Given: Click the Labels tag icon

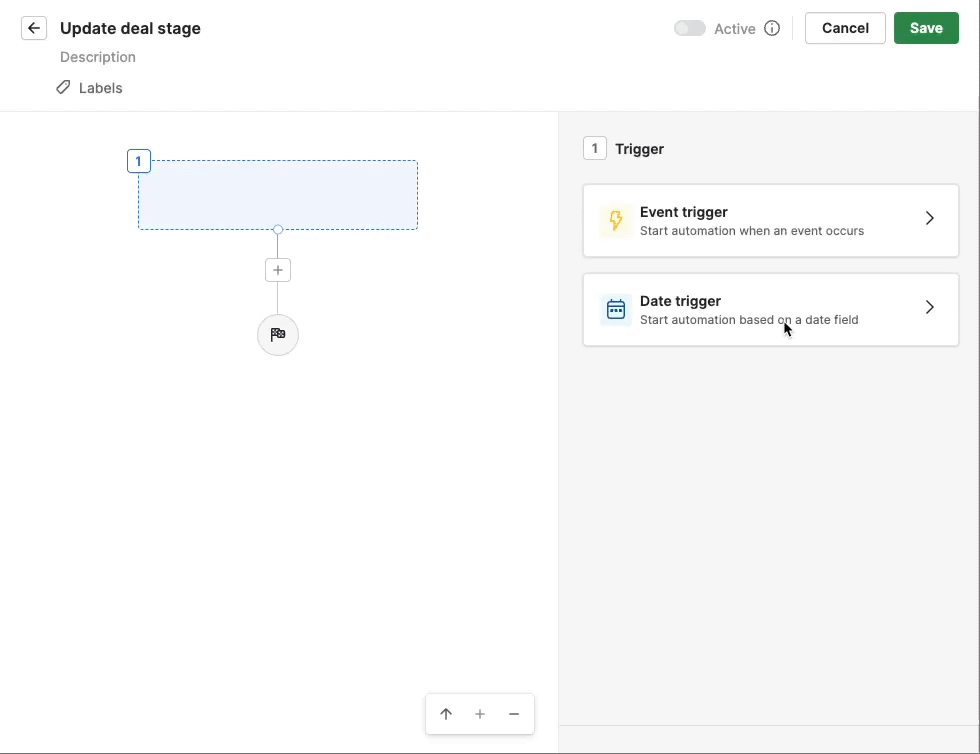Looking at the screenshot, I should [x=63, y=88].
